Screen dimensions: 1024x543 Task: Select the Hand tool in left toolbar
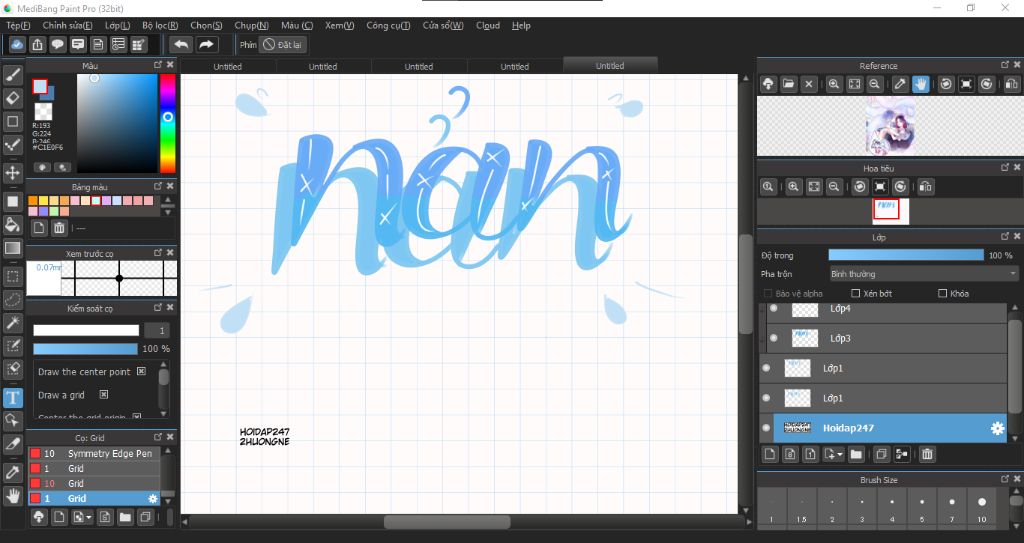point(12,495)
